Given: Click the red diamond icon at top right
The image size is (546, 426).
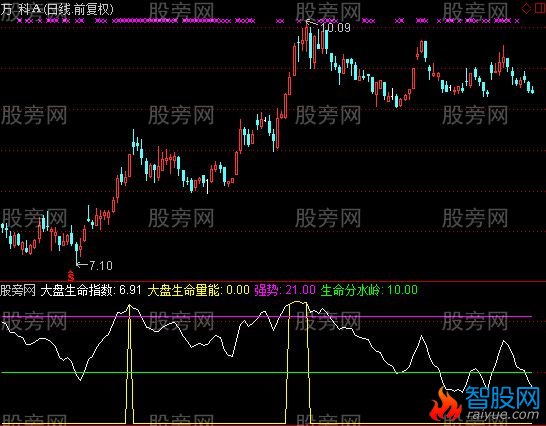Looking at the screenshot, I should point(526,9).
